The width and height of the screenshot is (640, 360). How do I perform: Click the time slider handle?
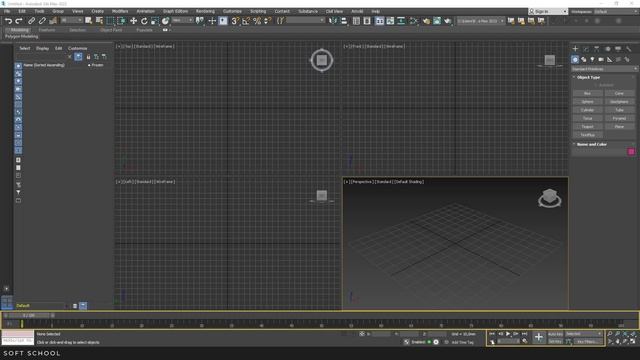[x=29, y=316]
